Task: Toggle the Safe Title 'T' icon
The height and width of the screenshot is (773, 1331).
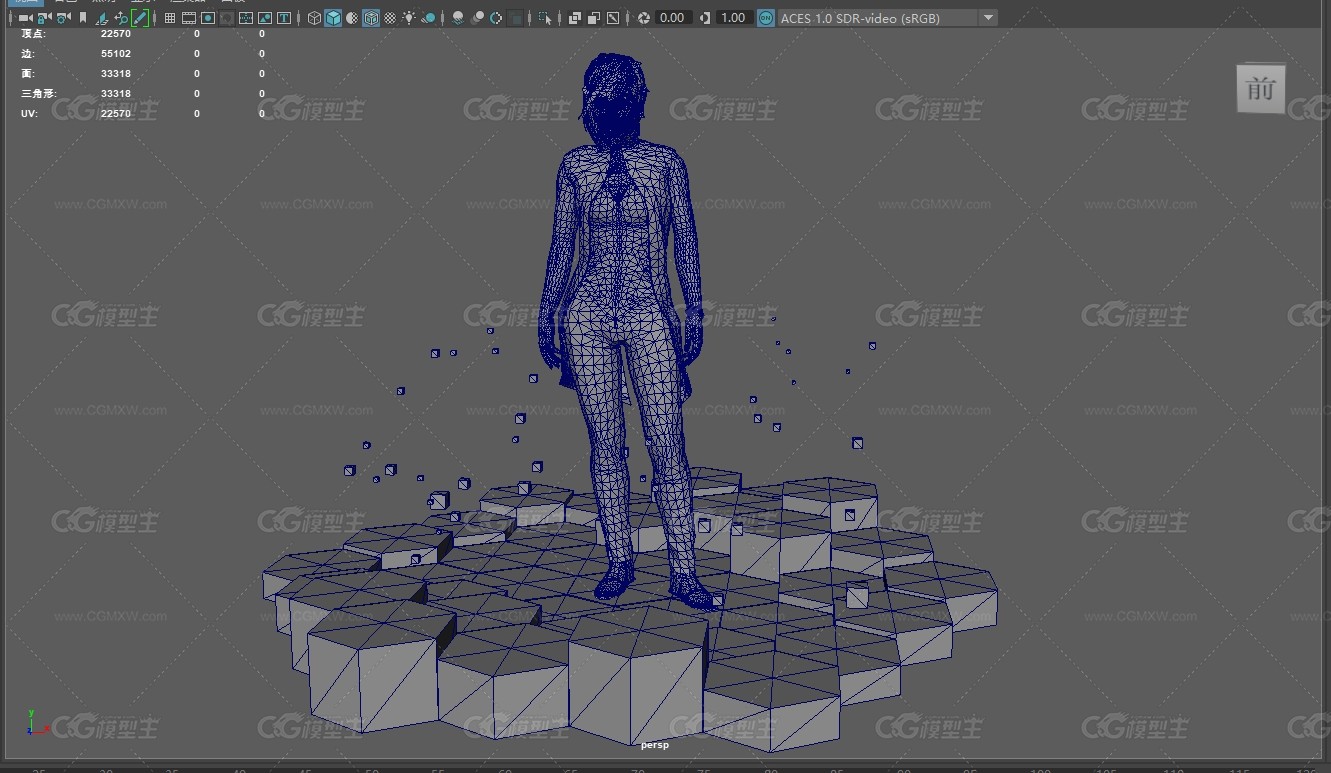Action: tap(284, 18)
